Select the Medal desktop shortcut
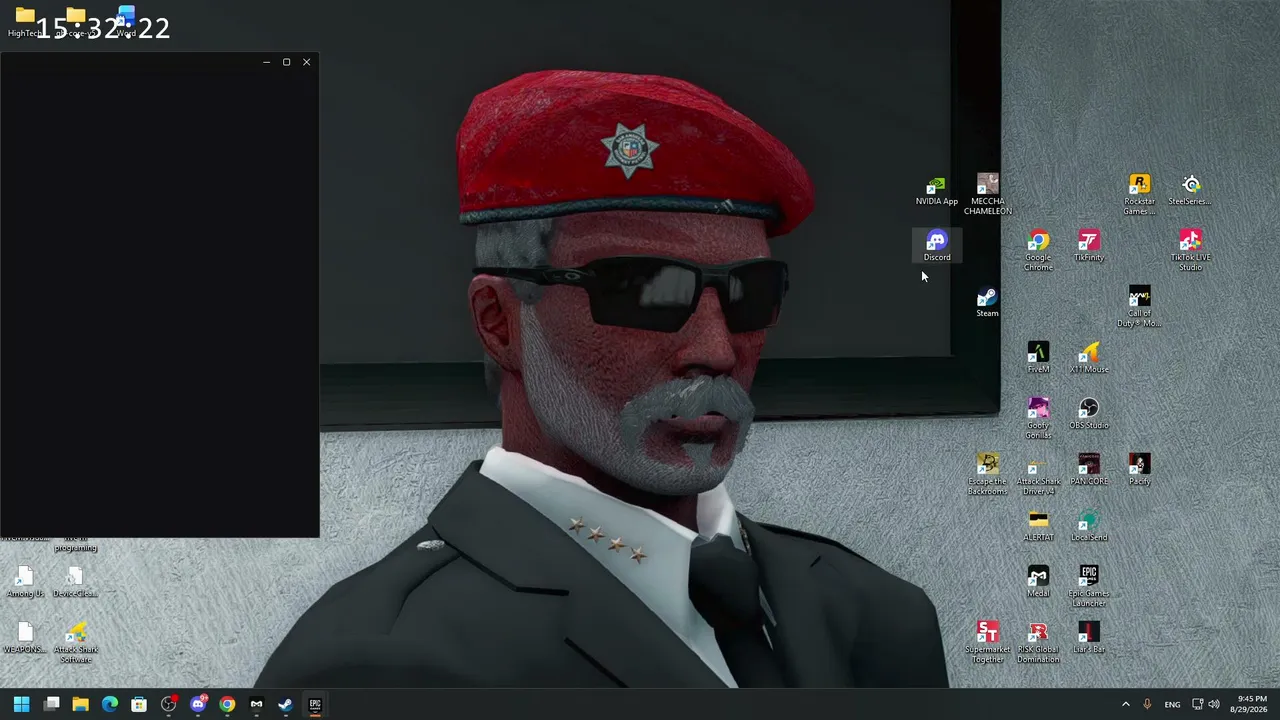Image resolution: width=1280 pixels, height=720 pixels. [x=1038, y=582]
